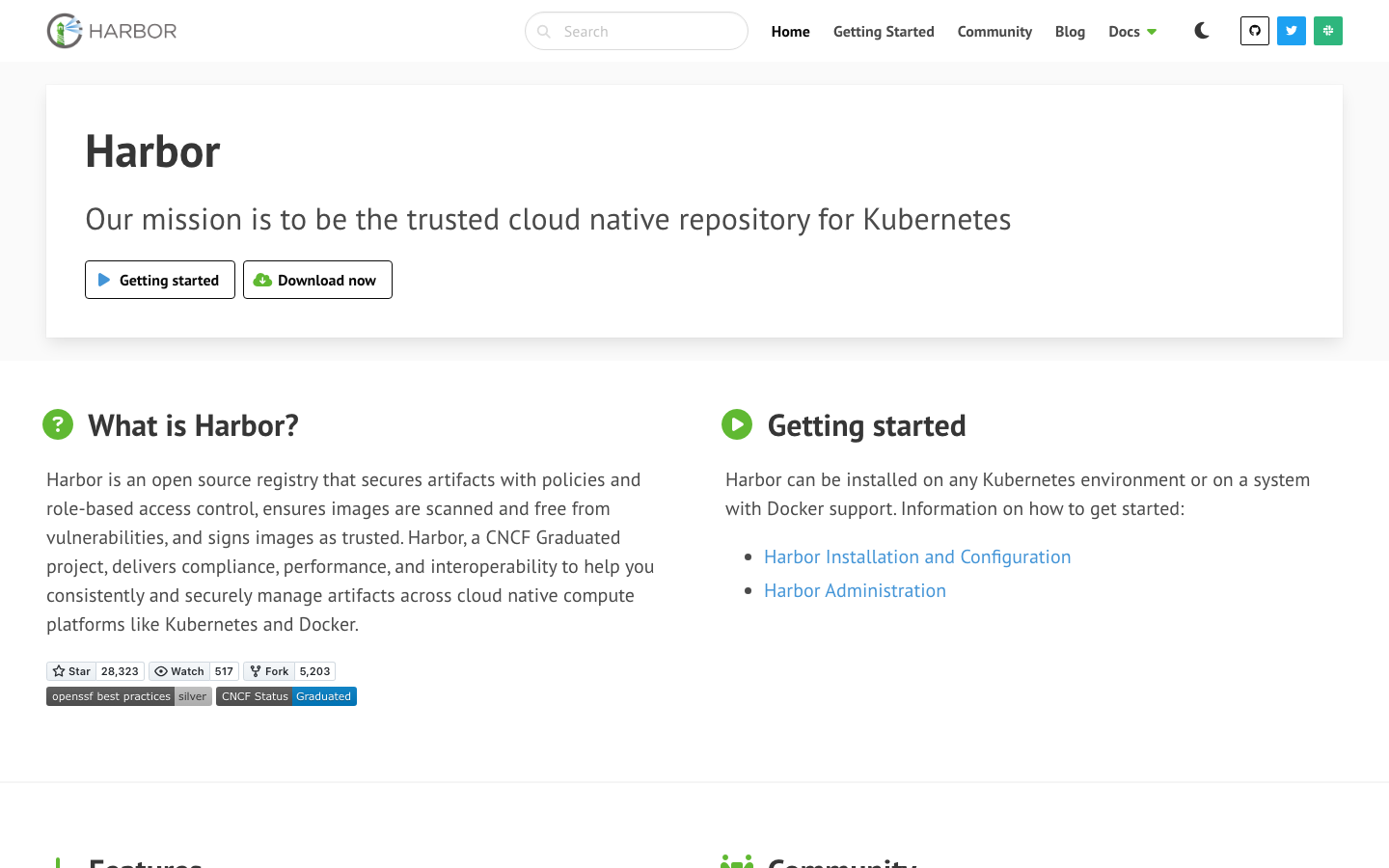This screenshot has height=868, width=1389.
Task: Follow the Harbor Administration link
Action: point(855,590)
